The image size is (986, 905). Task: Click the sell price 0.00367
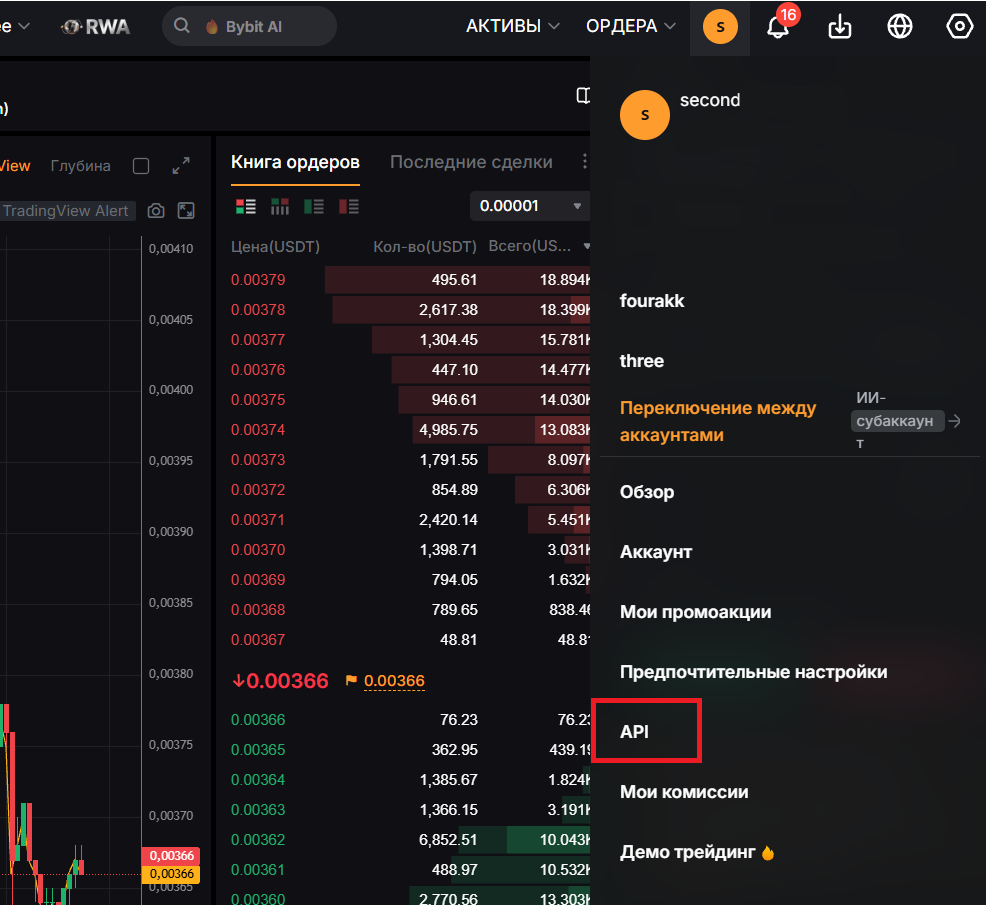click(x=258, y=640)
